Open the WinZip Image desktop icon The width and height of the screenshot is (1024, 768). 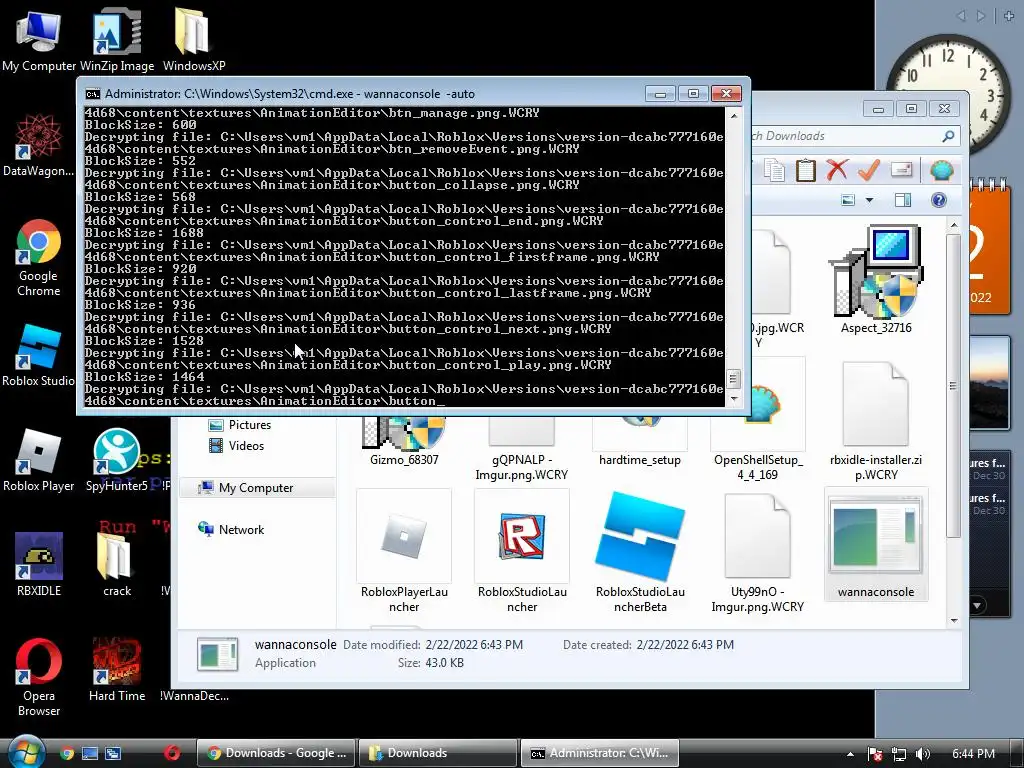coord(117,40)
